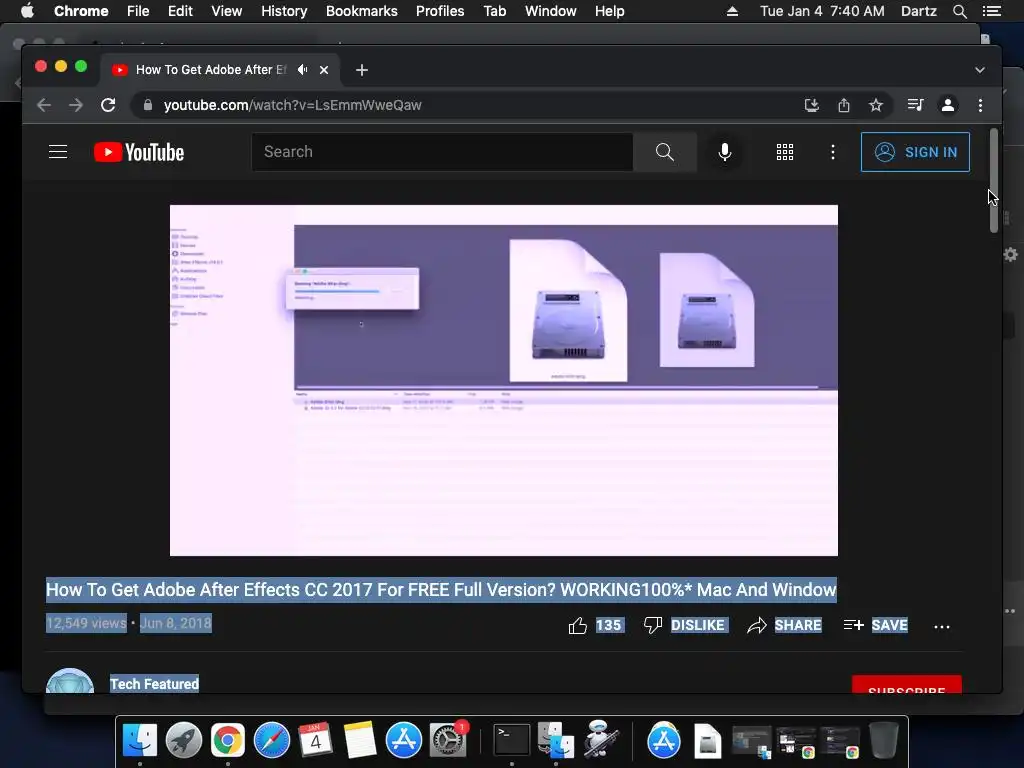1024x768 pixels.
Task: Click the video title text
Action: [x=441, y=590]
